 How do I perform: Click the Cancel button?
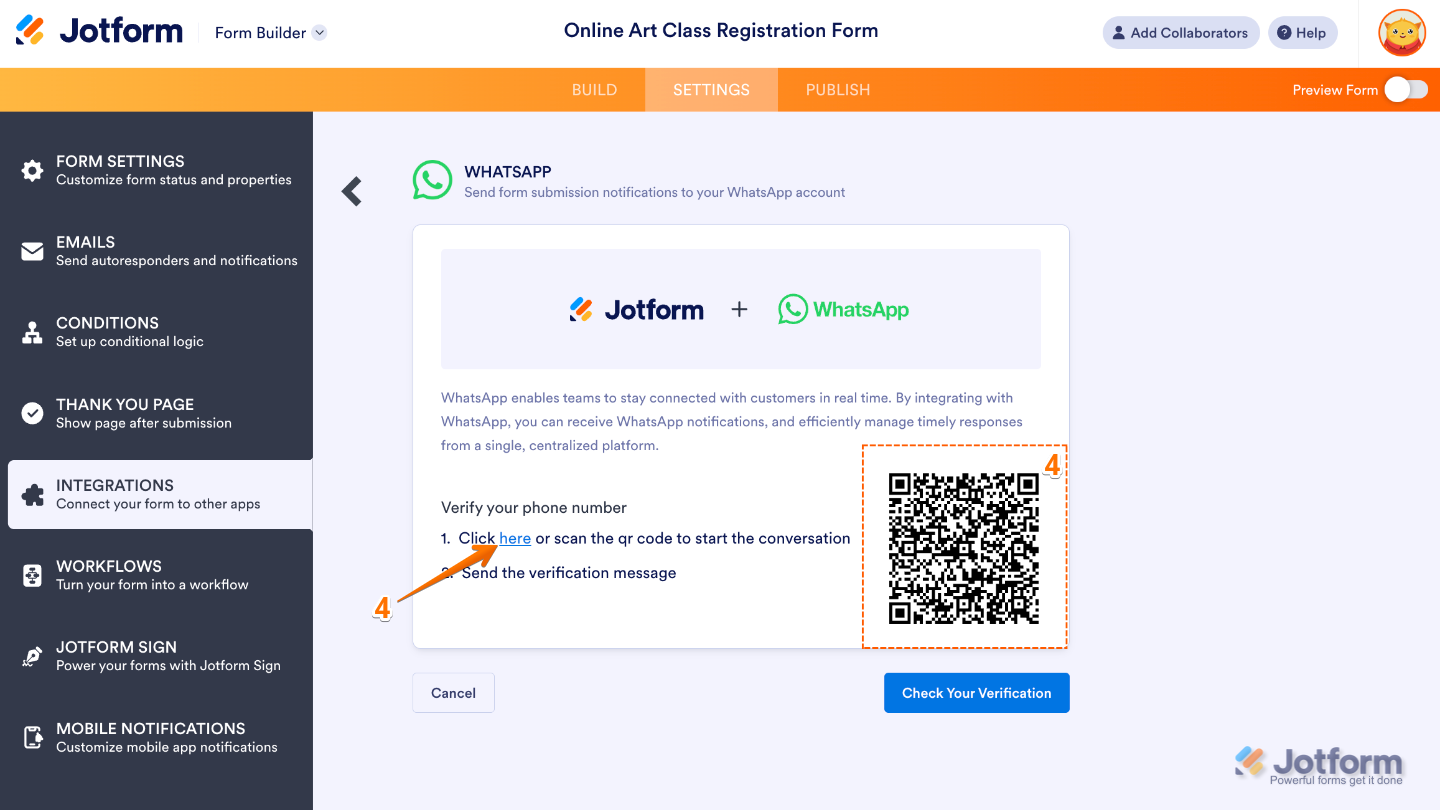pos(453,693)
